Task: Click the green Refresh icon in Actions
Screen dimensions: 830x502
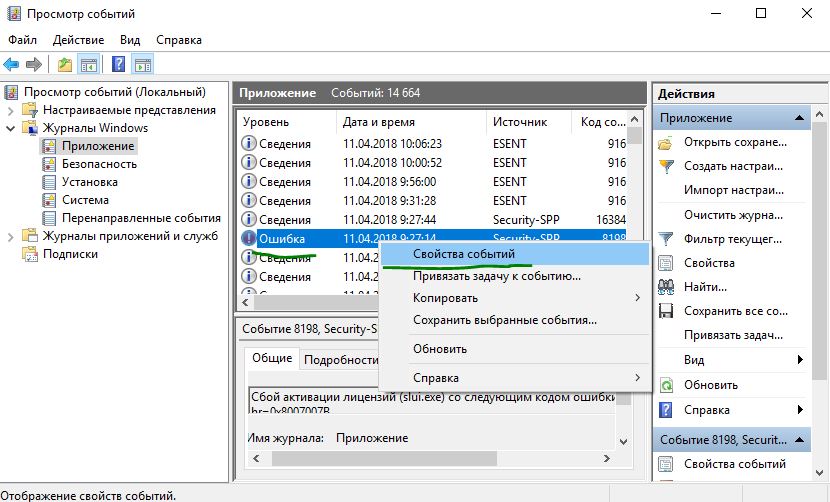Action: click(666, 385)
